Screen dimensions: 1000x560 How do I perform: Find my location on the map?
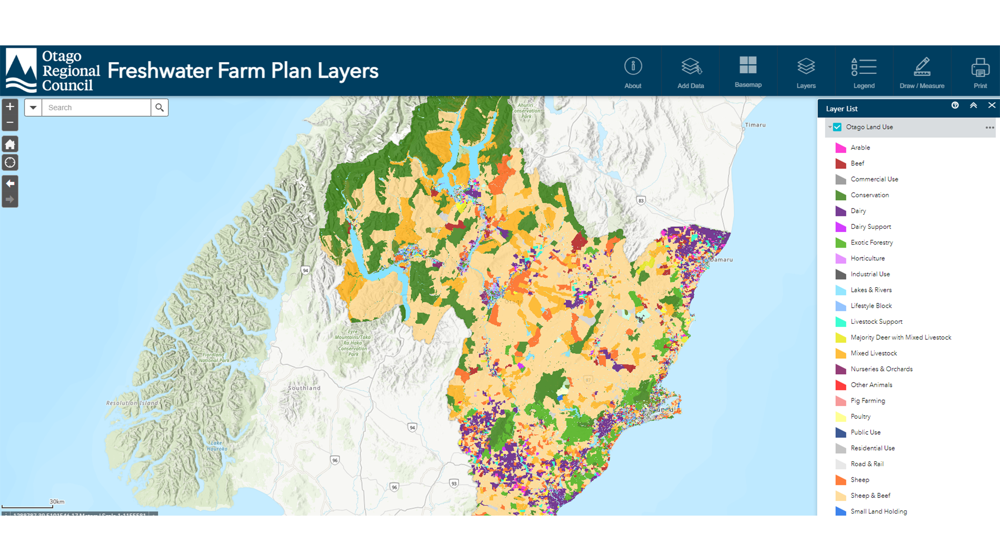click(x=10, y=163)
